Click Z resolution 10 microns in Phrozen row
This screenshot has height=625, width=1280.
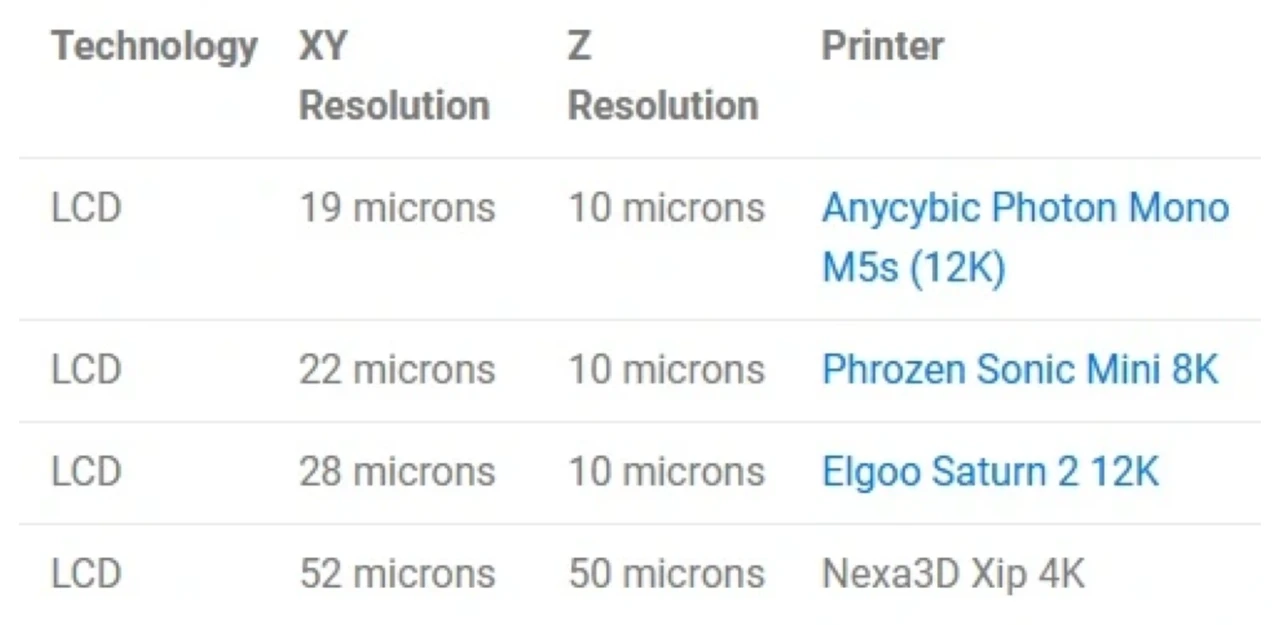pyautogui.click(x=667, y=370)
